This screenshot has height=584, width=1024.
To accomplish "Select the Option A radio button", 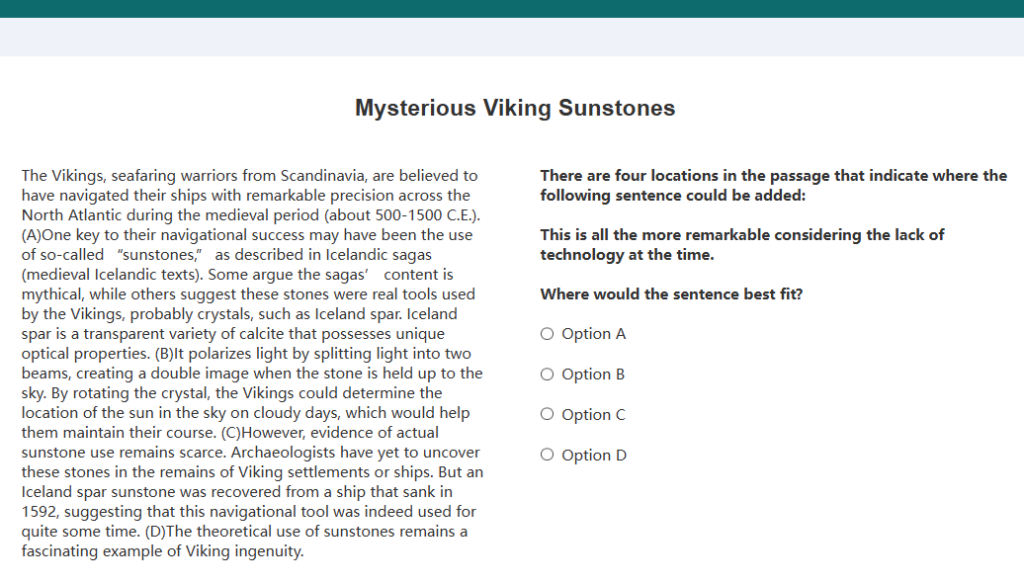I will coord(547,334).
